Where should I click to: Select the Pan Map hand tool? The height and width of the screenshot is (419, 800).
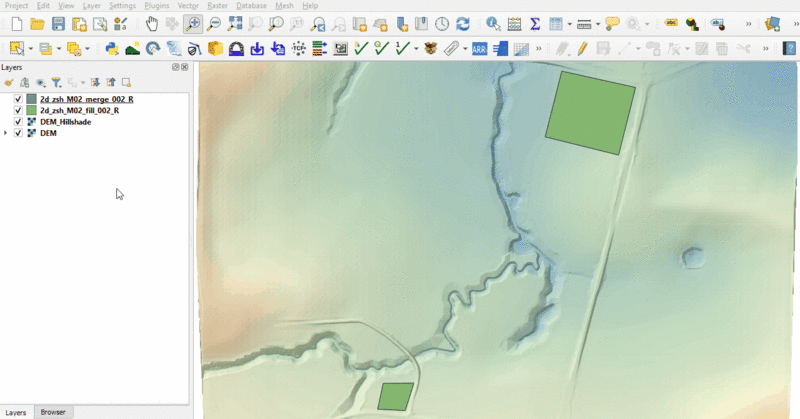pyautogui.click(x=151, y=24)
